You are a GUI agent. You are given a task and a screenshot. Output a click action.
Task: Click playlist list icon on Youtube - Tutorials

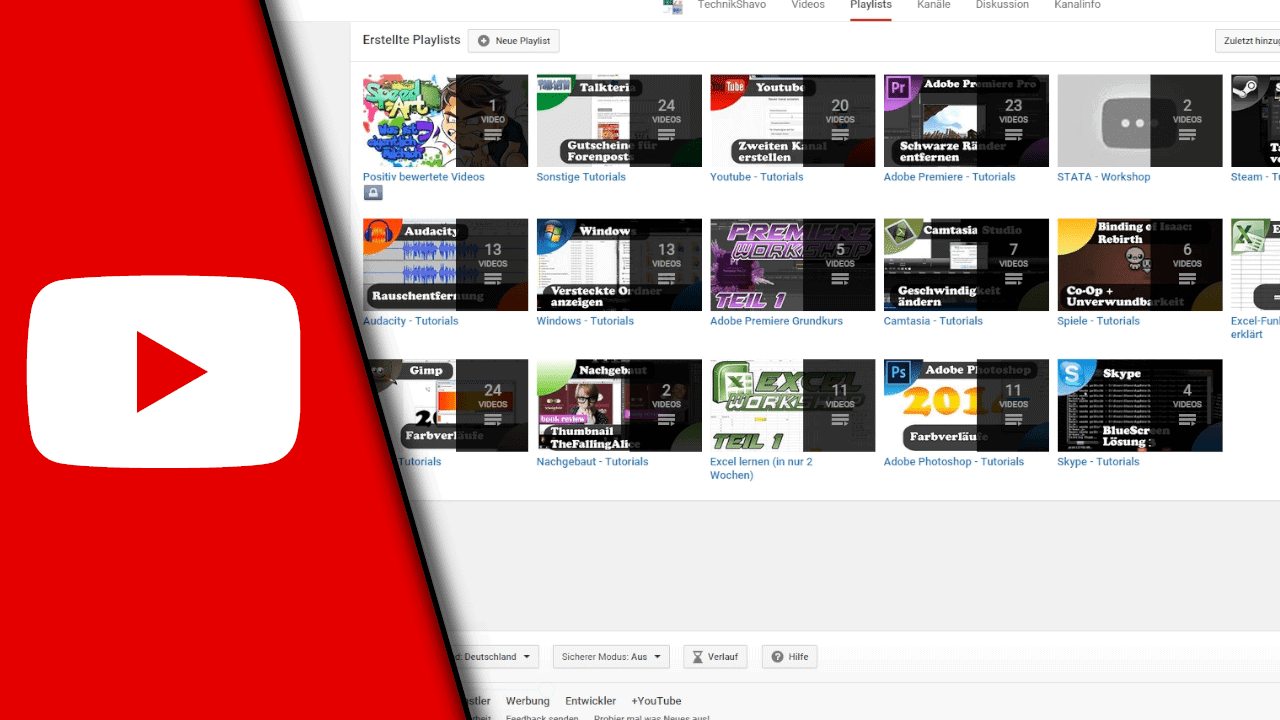tap(840, 135)
